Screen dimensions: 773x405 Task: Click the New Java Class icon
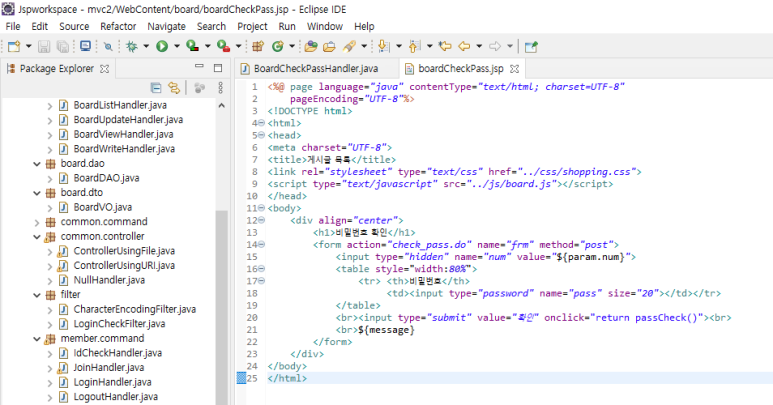pos(278,46)
